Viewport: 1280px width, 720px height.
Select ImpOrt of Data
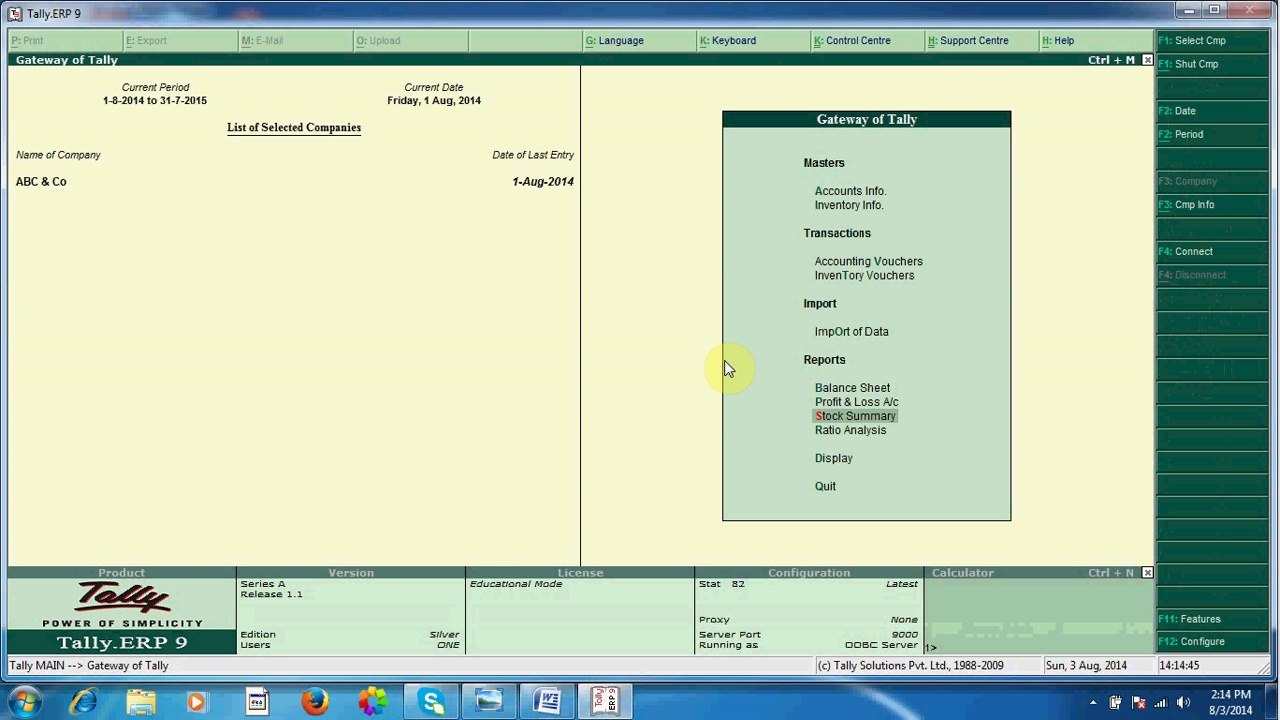click(x=851, y=332)
